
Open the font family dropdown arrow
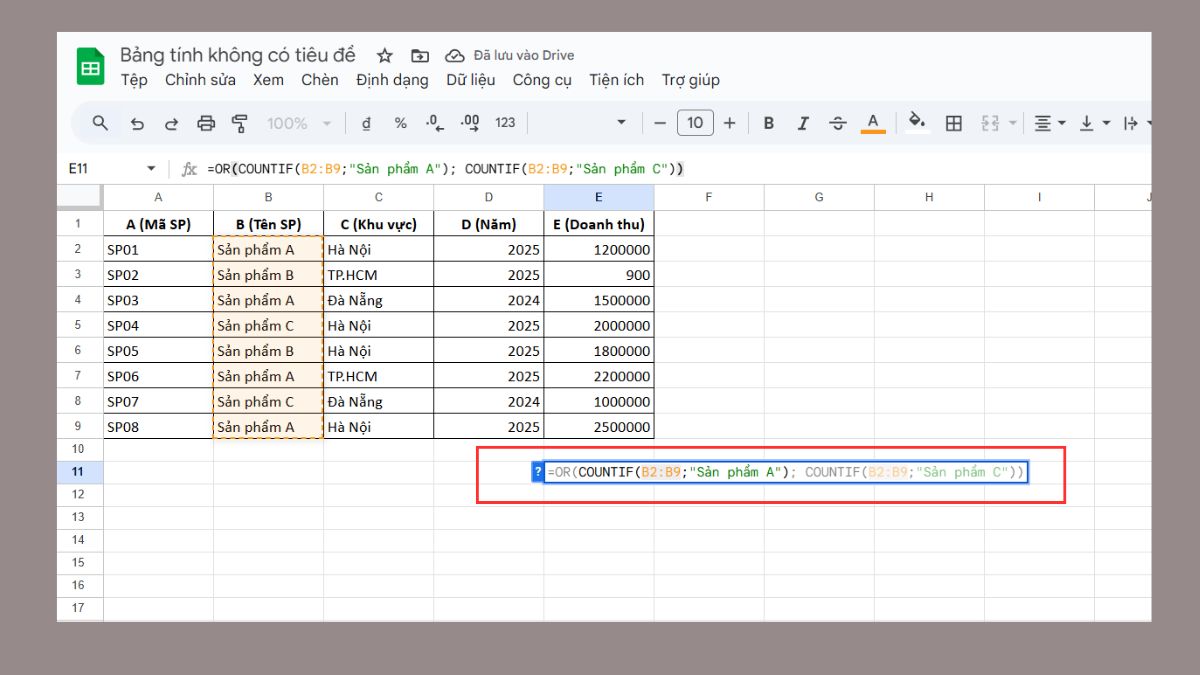pos(621,123)
